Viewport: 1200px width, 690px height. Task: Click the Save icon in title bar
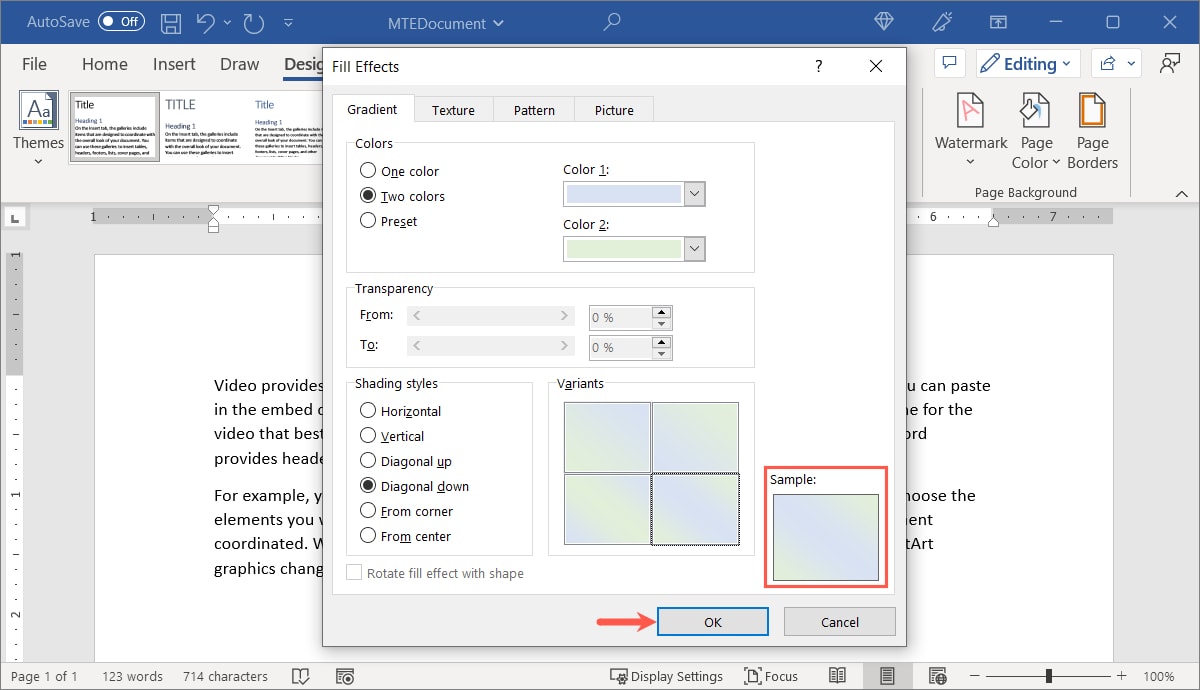pyautogui.click(x=171, y=22)
